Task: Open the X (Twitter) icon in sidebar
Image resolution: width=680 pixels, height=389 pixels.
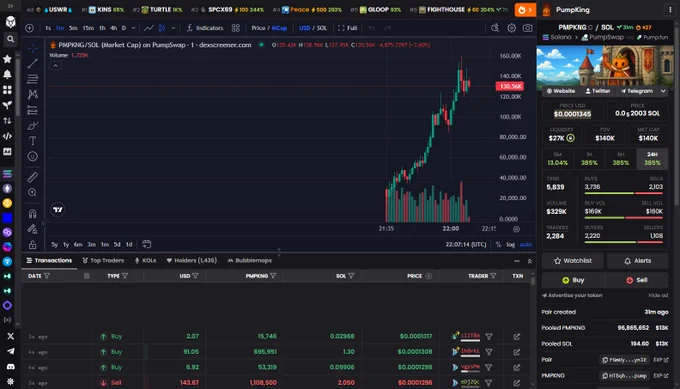Action: click(x=10, y=336)
